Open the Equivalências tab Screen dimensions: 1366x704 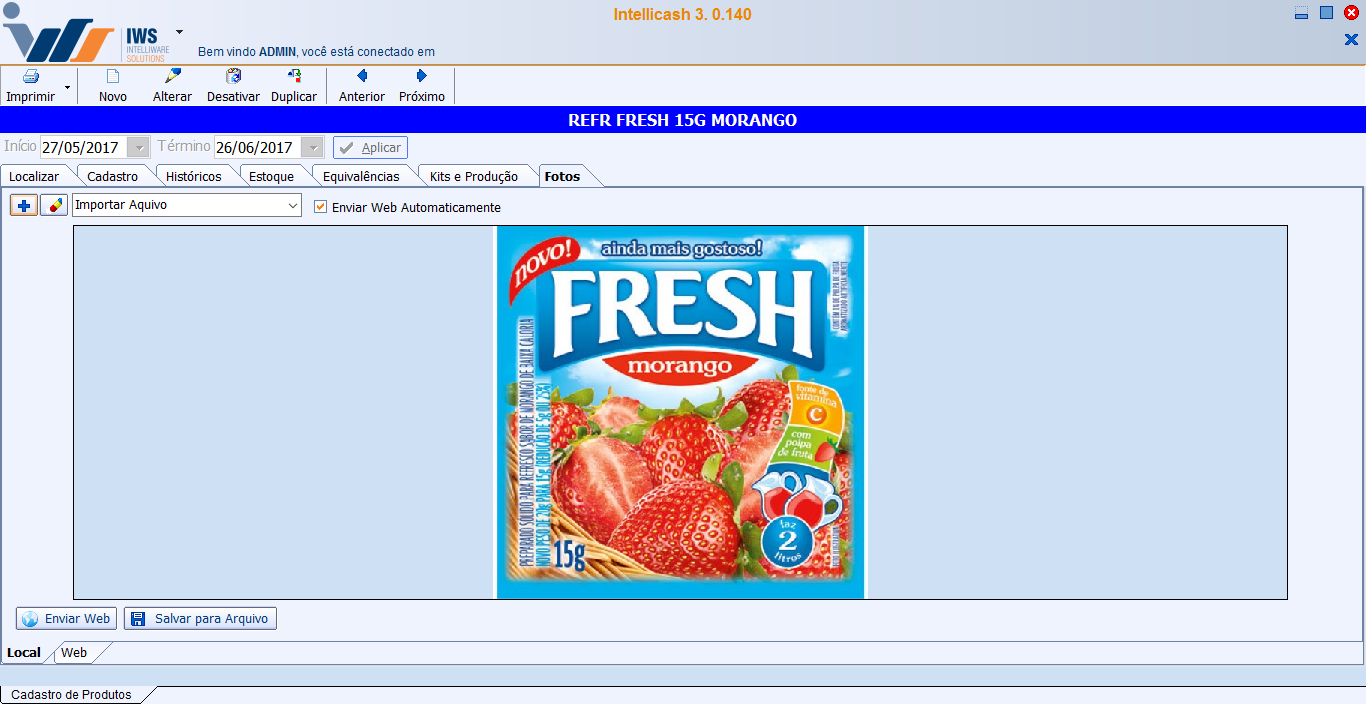[x=361, y=176]
